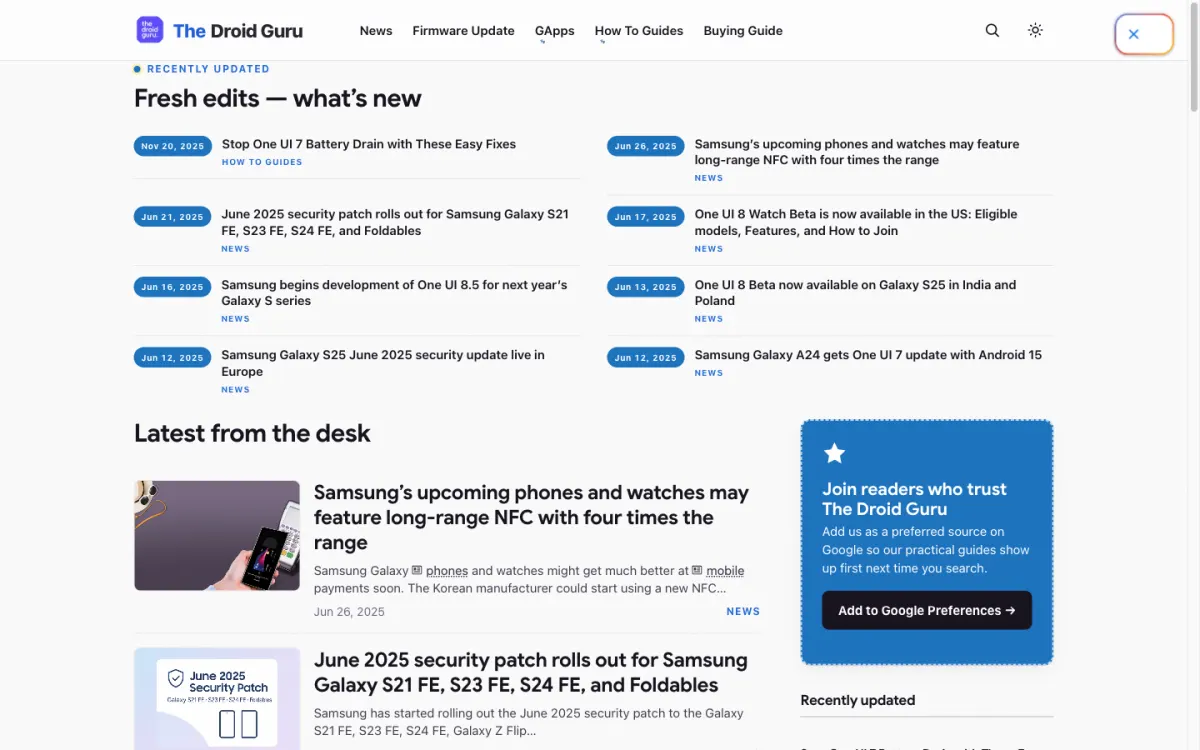Click The Droid Guru logo icon

click(x=149, y=30)
